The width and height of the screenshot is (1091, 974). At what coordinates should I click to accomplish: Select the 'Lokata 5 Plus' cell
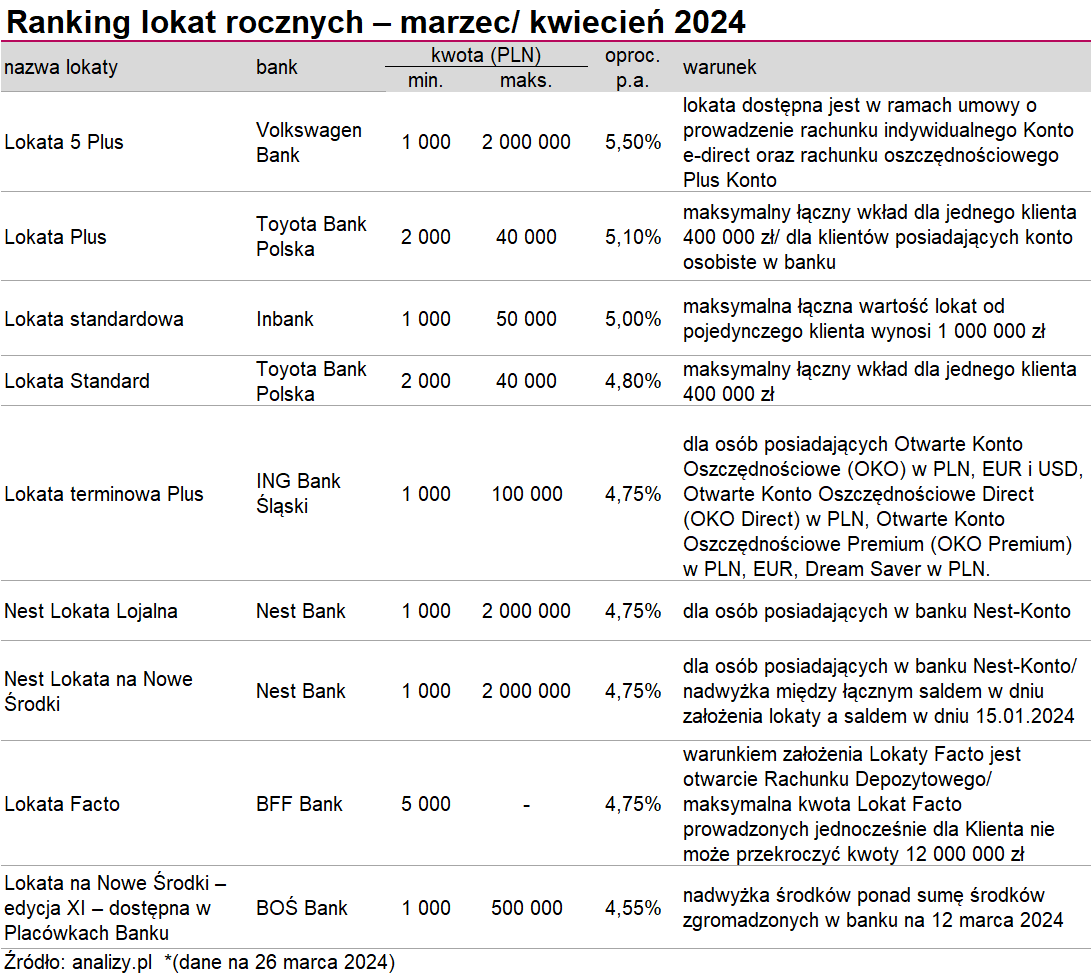[63, 142]
